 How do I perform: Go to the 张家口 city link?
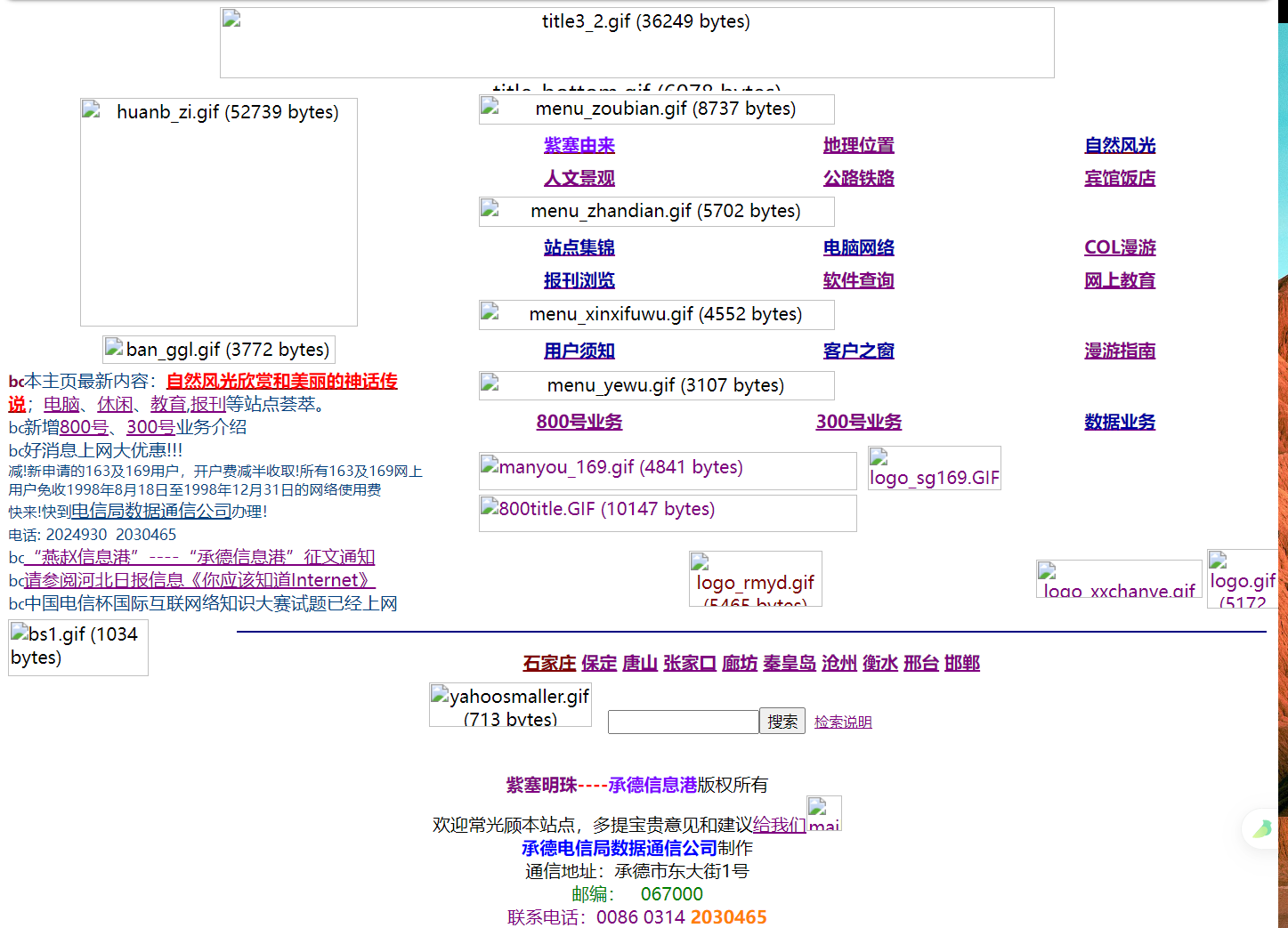click(x=690, y=663)
